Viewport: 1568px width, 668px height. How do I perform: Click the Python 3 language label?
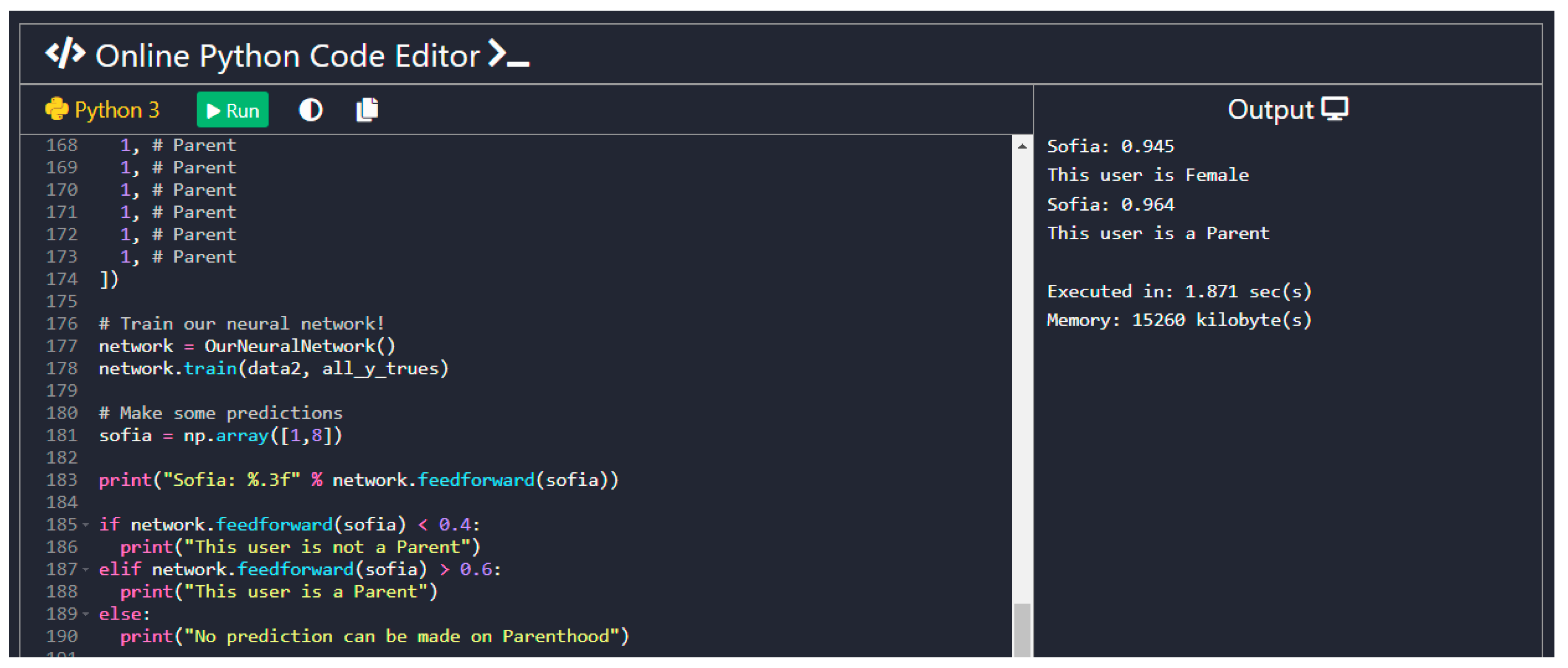pyautogui.click(x=116, y=110)
